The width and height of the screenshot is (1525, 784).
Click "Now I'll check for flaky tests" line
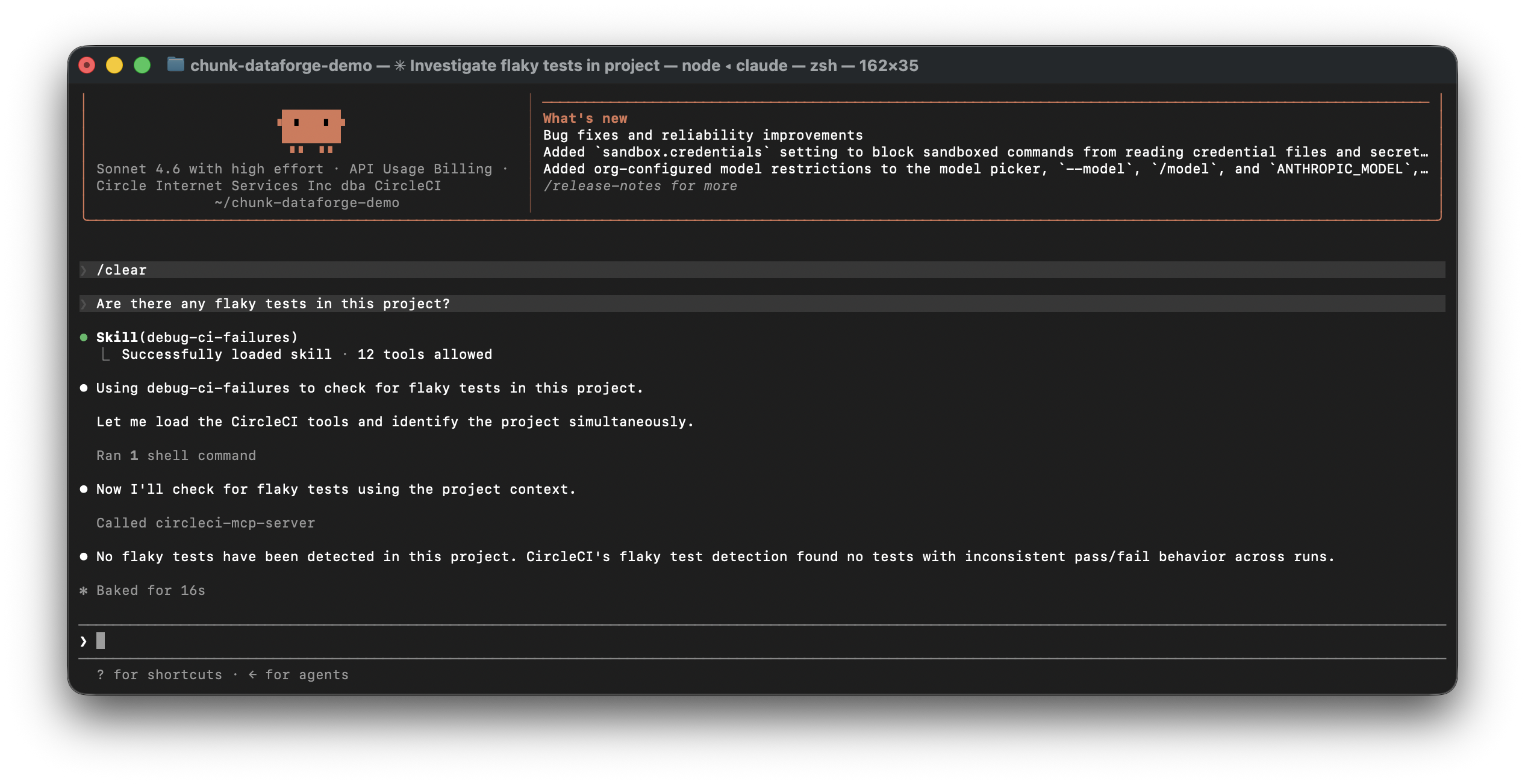(x=336, y=490)
